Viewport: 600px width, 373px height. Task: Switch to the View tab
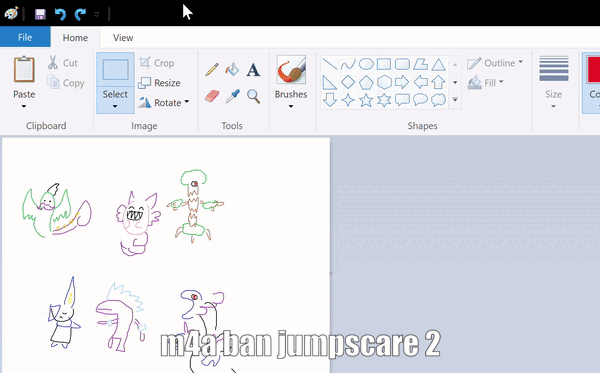[x=123, y=37]
